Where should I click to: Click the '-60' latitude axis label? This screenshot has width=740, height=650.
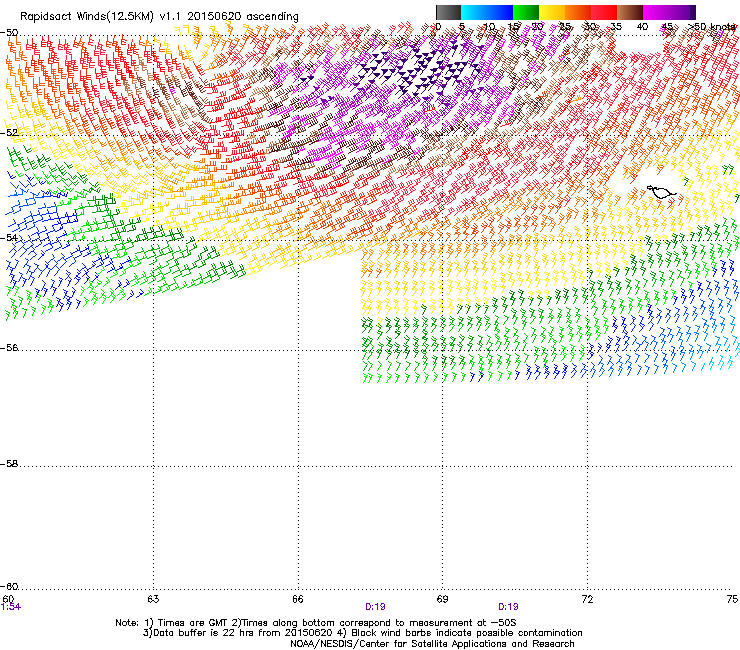pos(9,586)
